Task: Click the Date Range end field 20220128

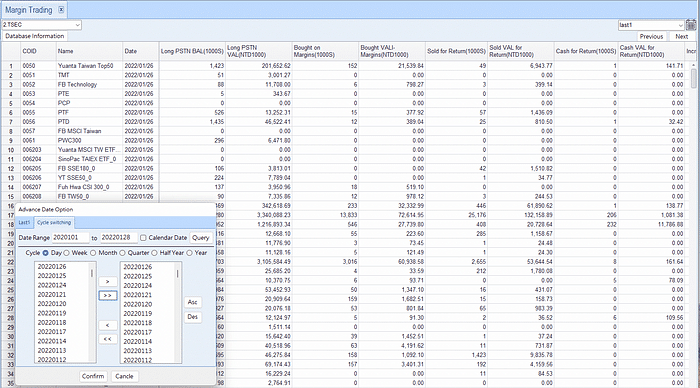Action: [119, 238]
